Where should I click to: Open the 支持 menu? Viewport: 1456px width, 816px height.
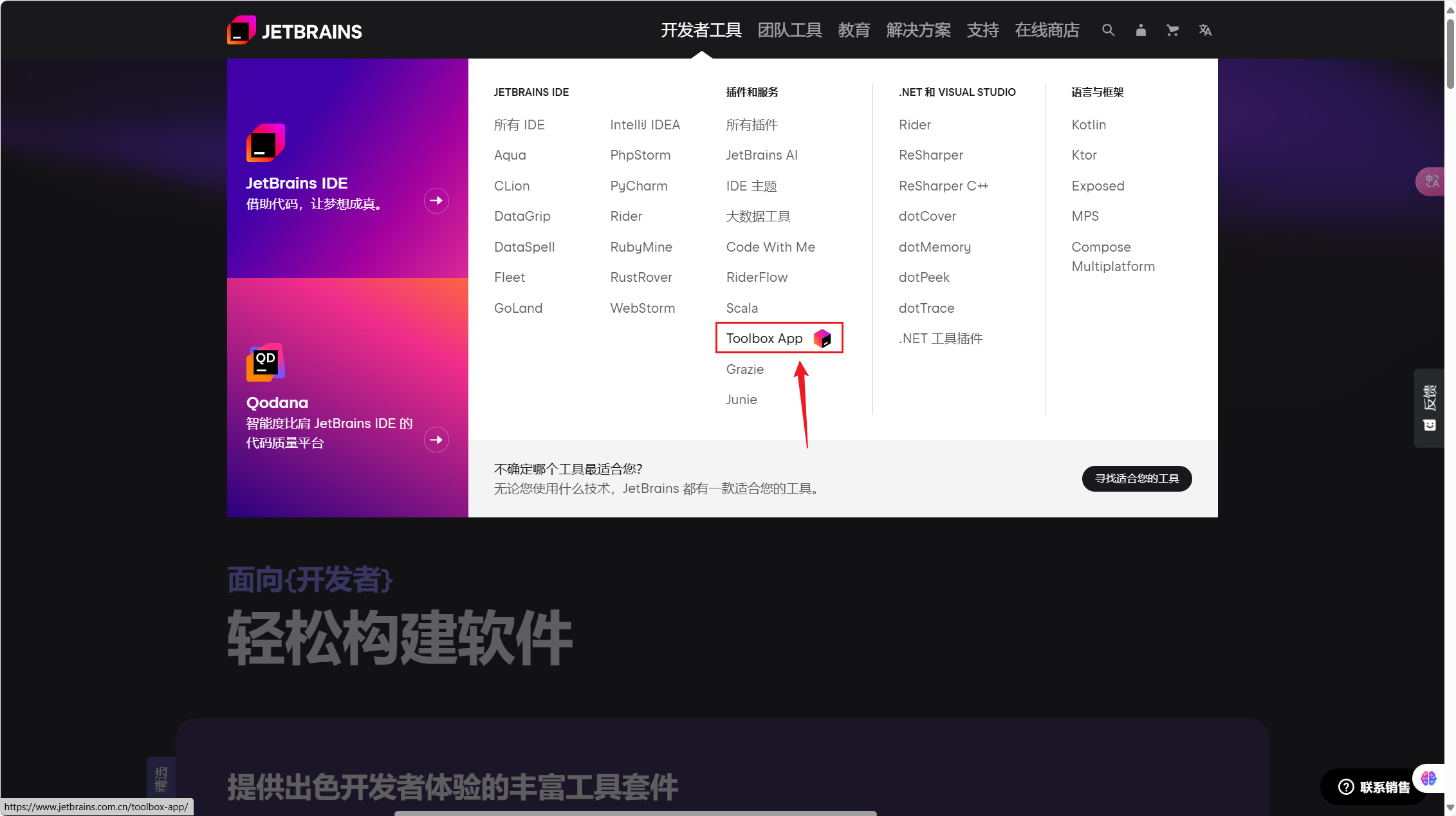tap(983, 30)
